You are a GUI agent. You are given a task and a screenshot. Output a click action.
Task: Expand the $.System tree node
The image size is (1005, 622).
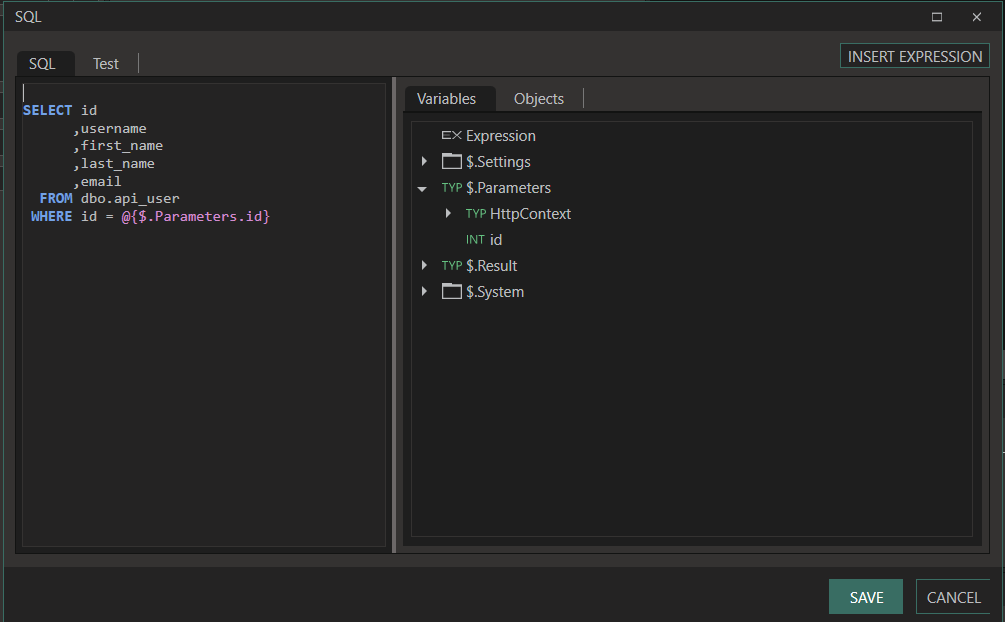(424, 292)
